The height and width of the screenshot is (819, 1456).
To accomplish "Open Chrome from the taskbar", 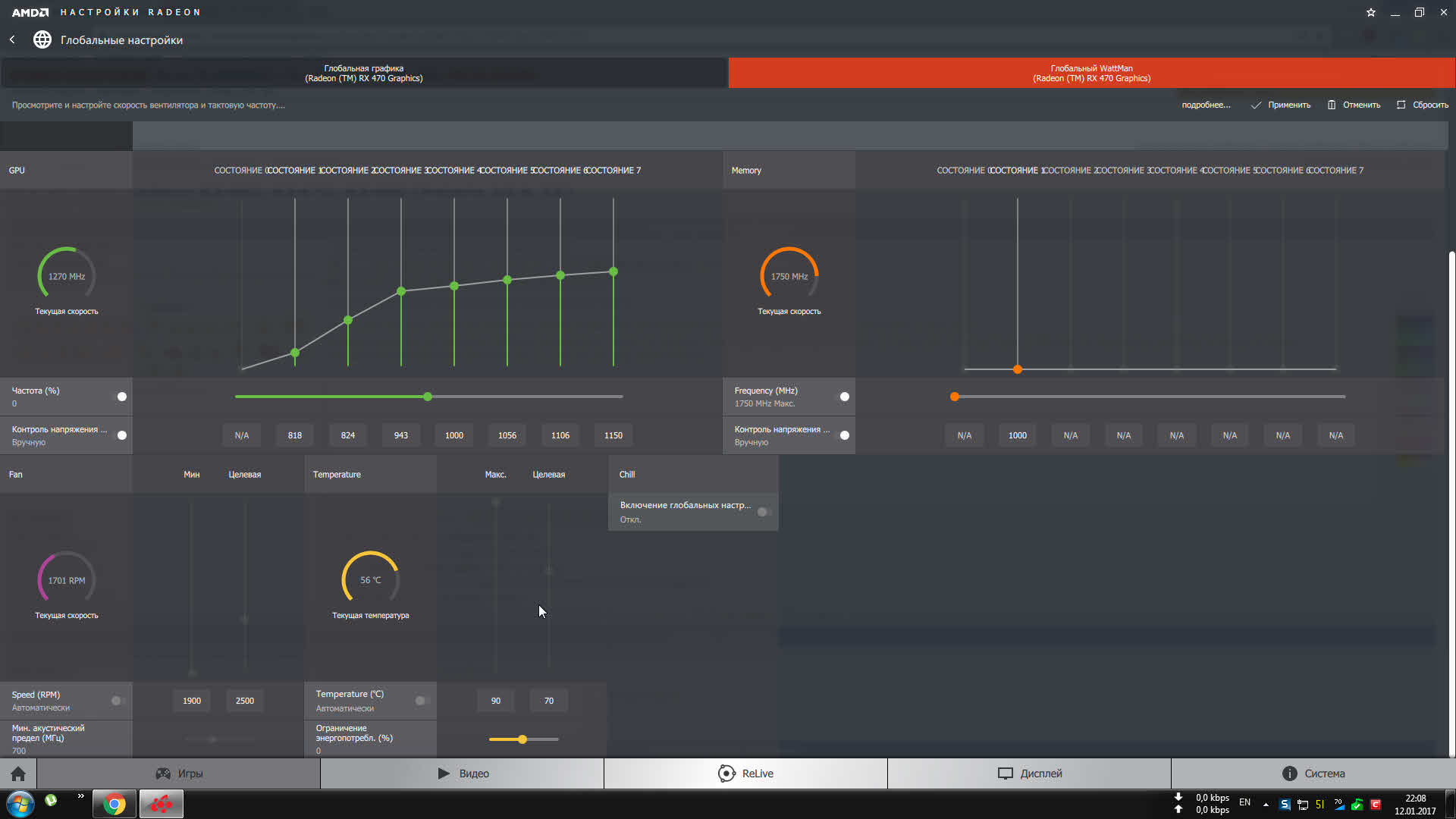I will 115,804.
